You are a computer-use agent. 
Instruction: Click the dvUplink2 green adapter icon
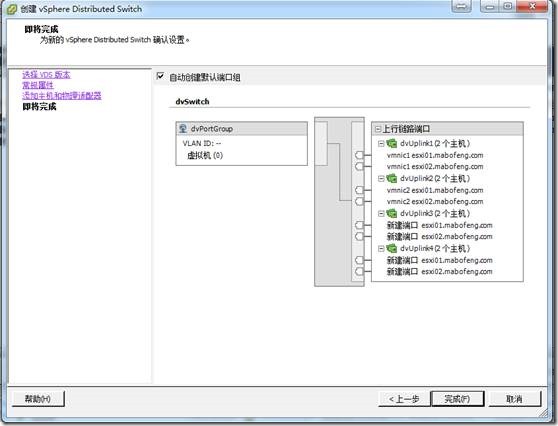click(391, 178)
